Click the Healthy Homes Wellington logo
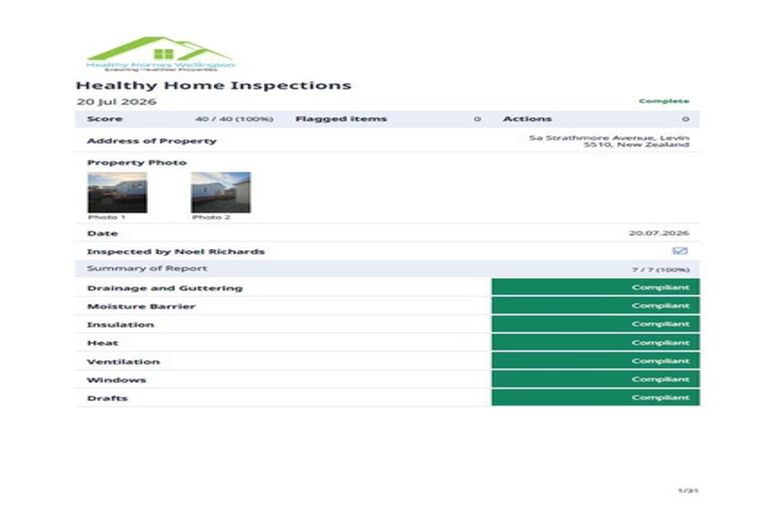This screenshot has width=768, height=512. (160, 54)
